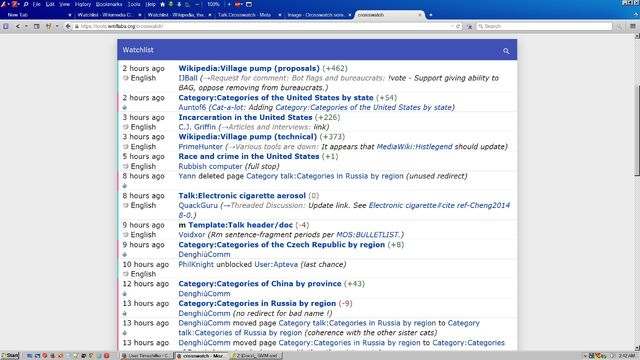640x360 pixels.
Task: Click the Rubbish computer user link
Action: click(210, 166)
